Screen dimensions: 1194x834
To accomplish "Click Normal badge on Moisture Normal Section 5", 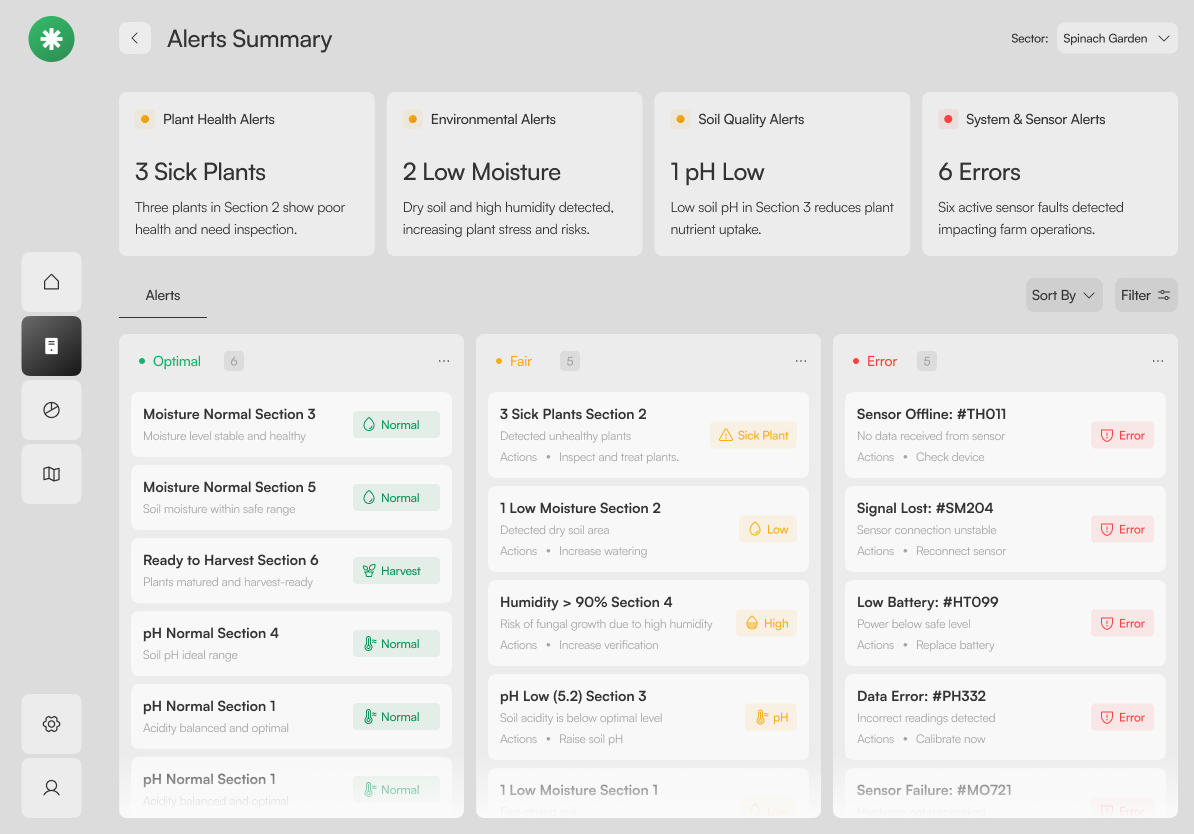I will click(396, 497).
